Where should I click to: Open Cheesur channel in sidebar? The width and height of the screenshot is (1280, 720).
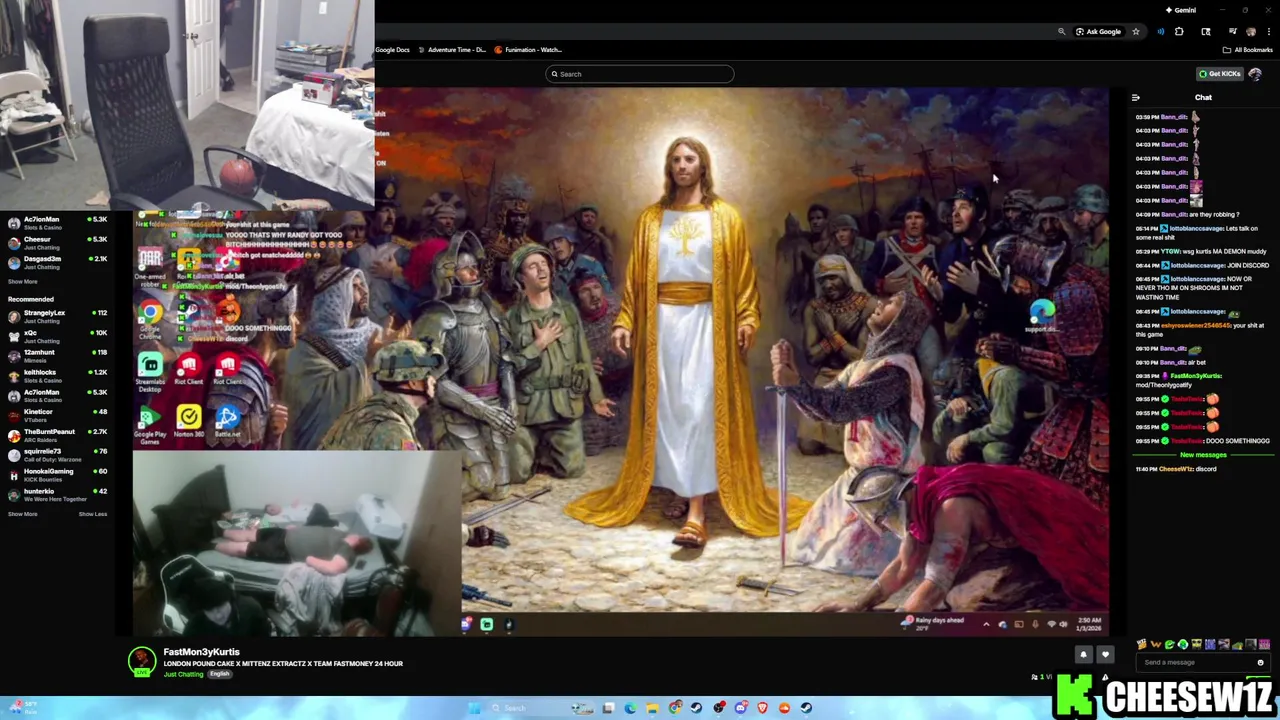58,243
